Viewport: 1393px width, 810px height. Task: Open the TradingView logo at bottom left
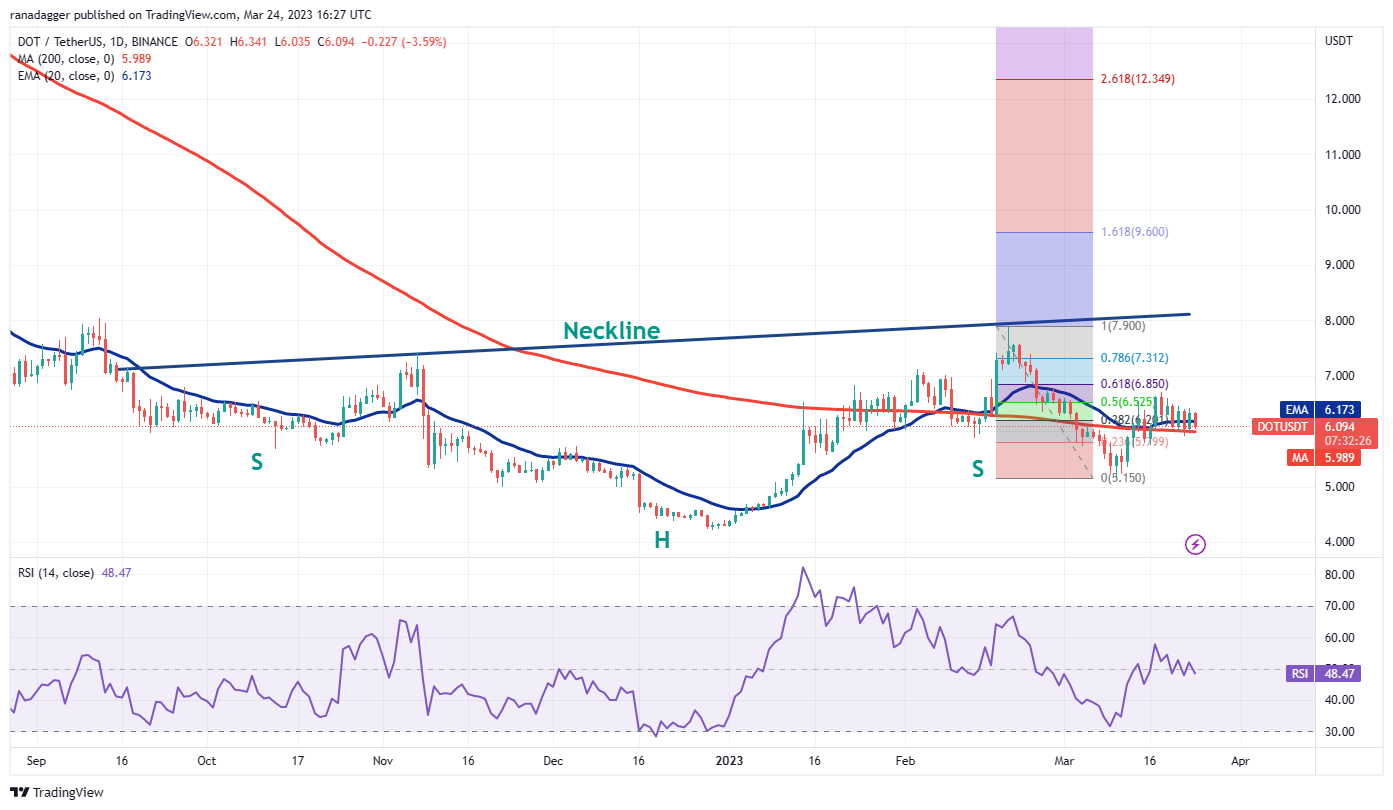(x=58, y=792)
